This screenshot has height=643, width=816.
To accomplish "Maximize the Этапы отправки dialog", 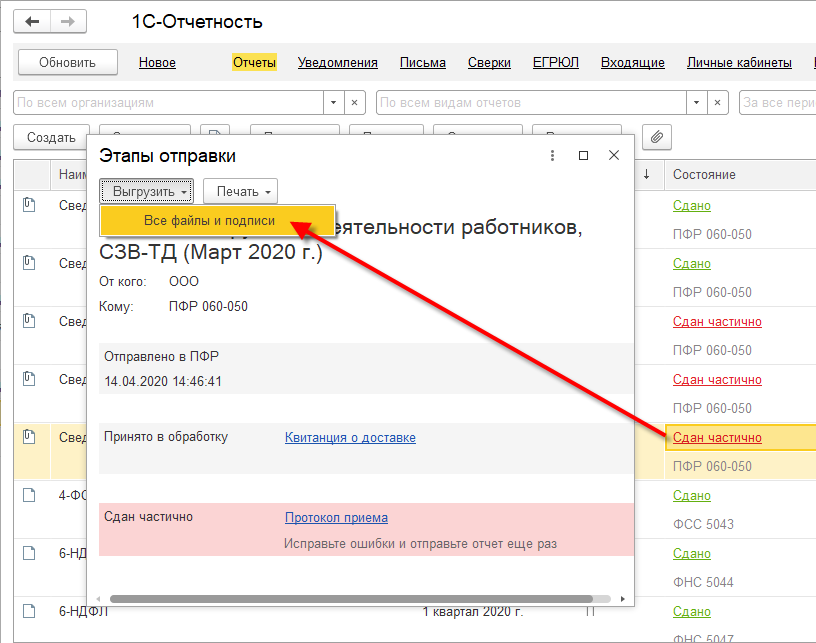I will click(583, 156).
